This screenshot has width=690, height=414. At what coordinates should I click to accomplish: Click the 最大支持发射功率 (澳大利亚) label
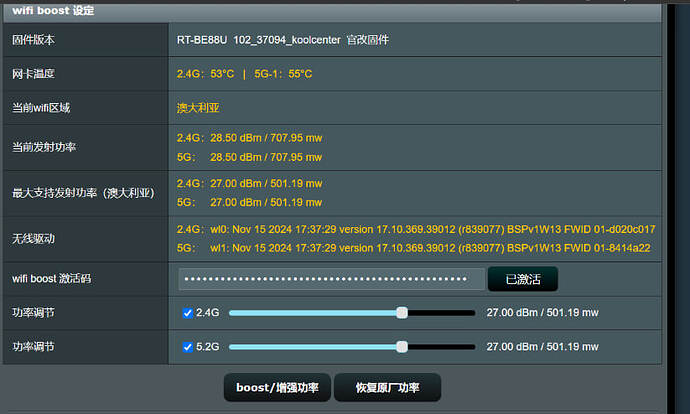point(83,193)
